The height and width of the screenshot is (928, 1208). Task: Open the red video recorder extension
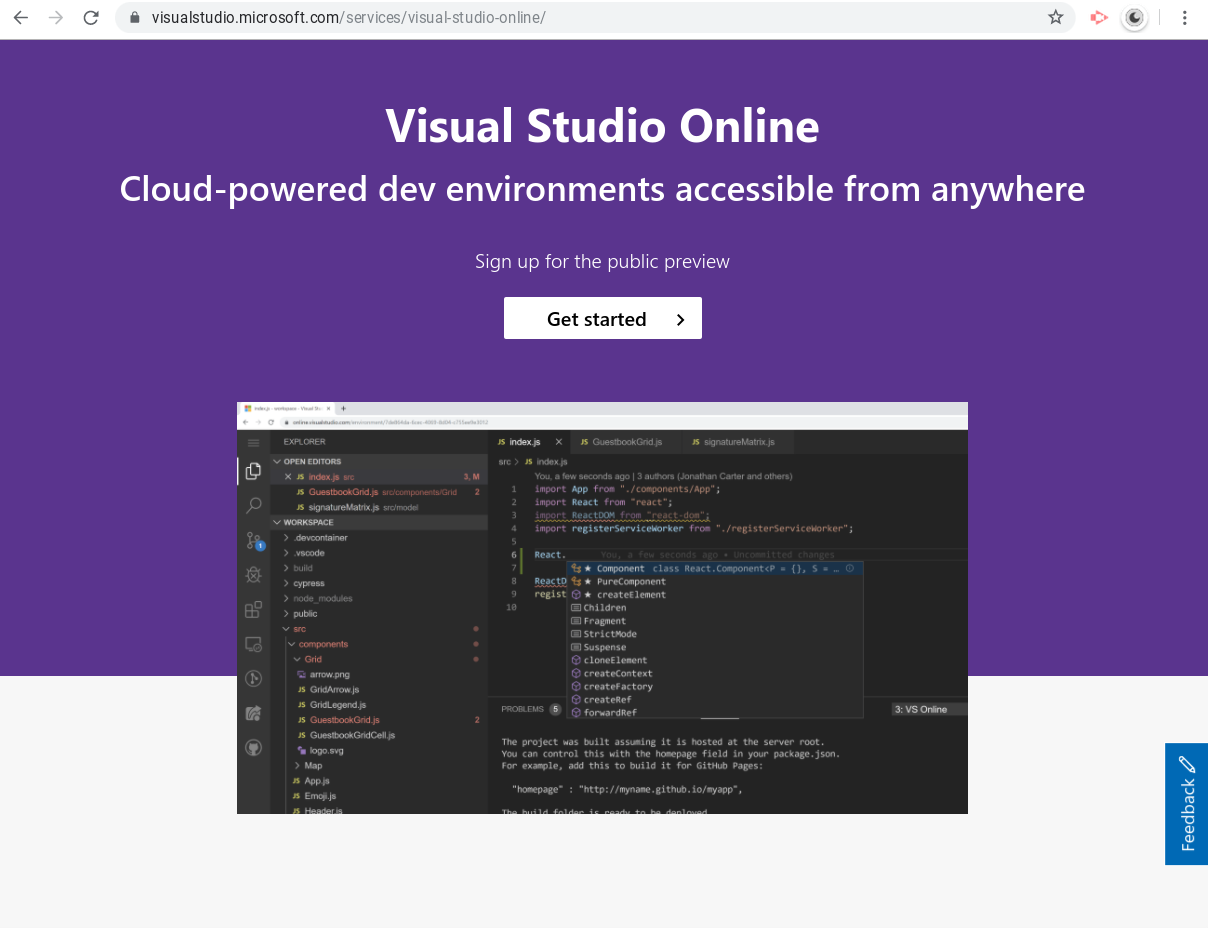[x=1099, y=17]
